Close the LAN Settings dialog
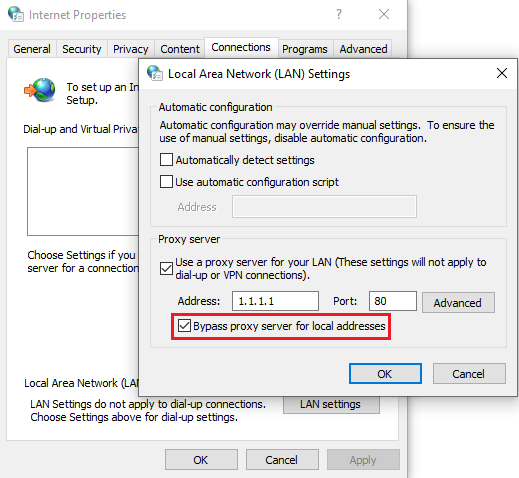 [502, 73]
